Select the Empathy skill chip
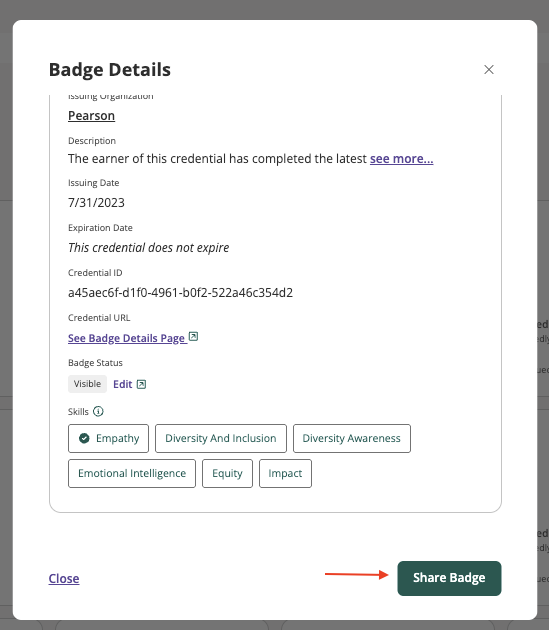 (109, 438)
